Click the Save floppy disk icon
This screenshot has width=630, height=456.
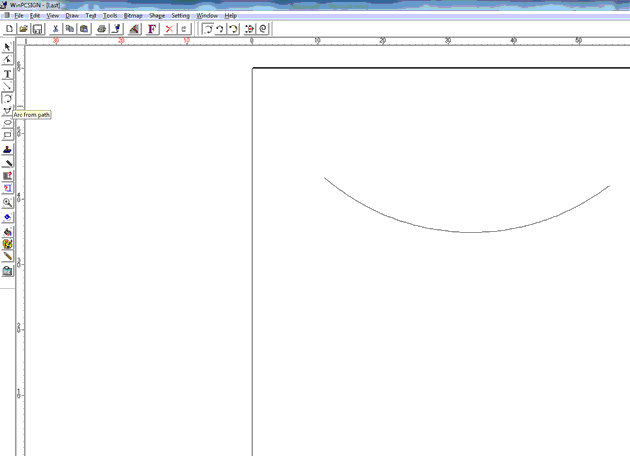point(37,29)
